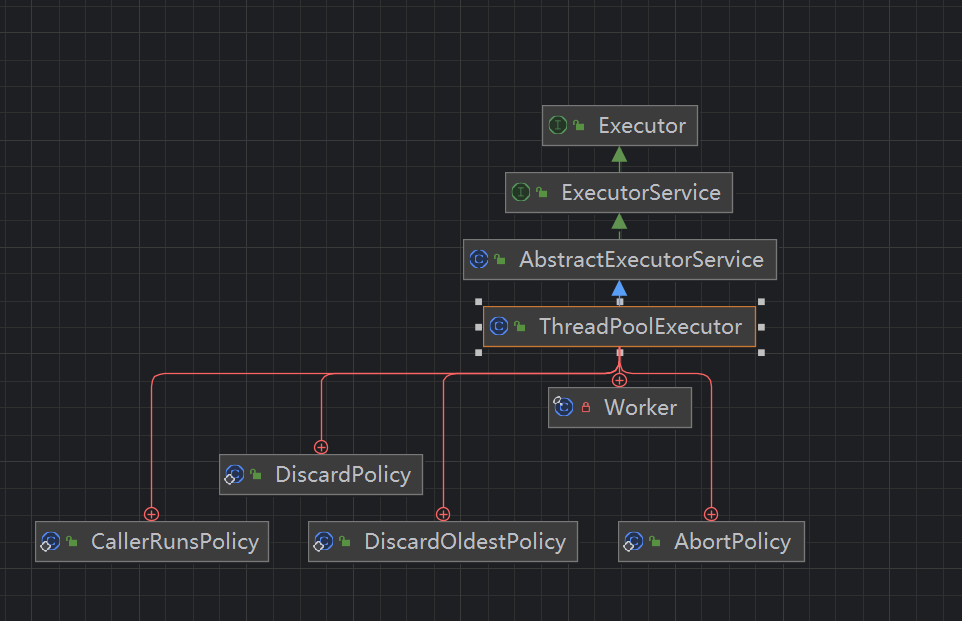Click the blue inheritance arrow above ThreadPoolExecutor
The width and height of the screenshot is (962, 621).
pyautogui.click(x=619, y=287)
